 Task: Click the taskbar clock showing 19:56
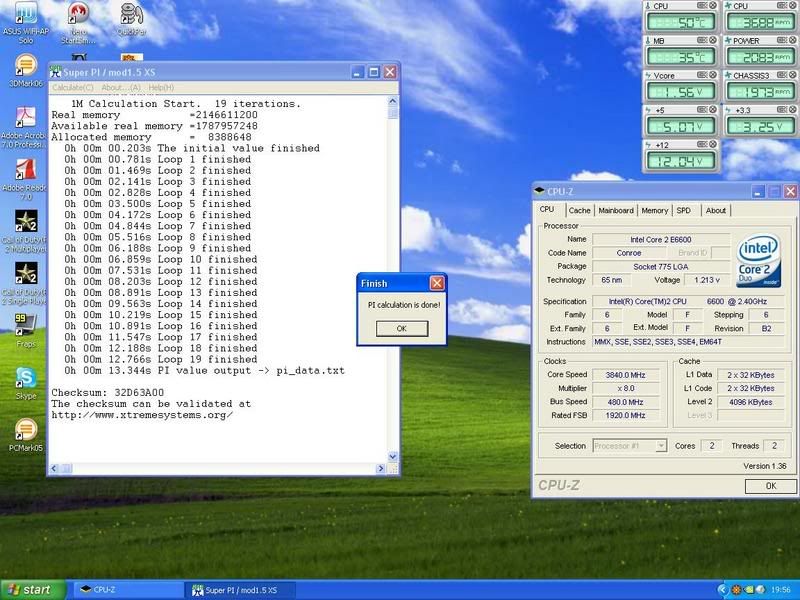click(x=781, y=590)
